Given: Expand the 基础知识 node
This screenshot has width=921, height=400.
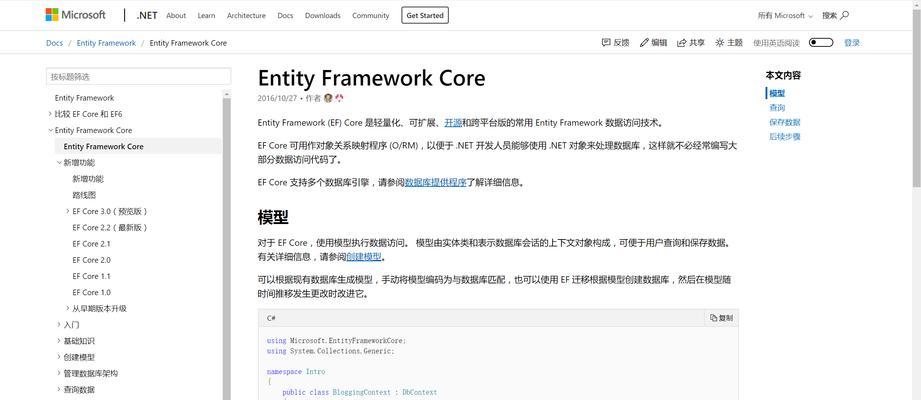Looking at the screenshot, I should tap(59, 341).
